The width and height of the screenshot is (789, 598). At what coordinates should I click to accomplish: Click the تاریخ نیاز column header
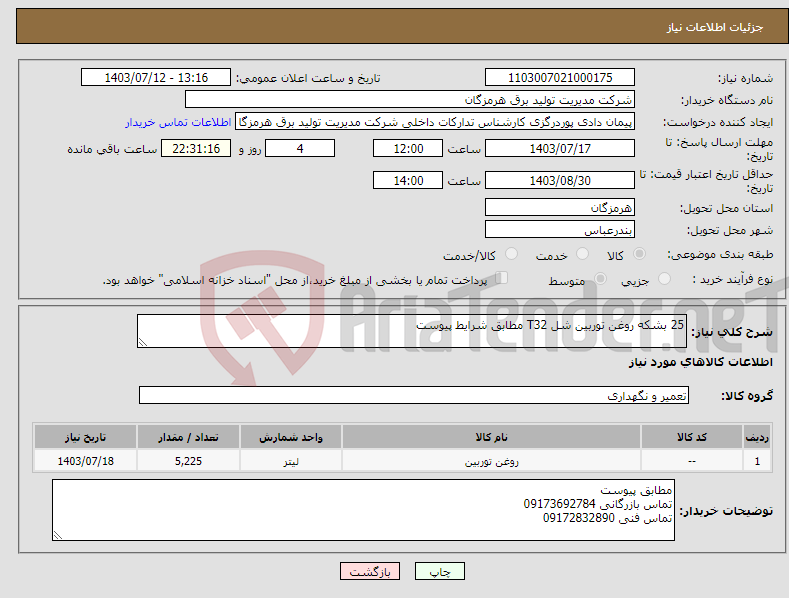pyautogui.click(x=86, y=437)
